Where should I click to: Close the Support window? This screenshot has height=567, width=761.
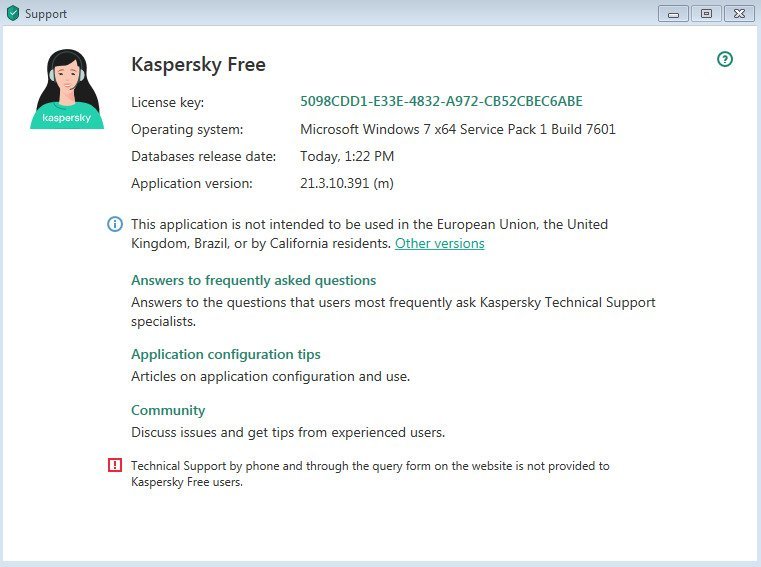(739, 13)
